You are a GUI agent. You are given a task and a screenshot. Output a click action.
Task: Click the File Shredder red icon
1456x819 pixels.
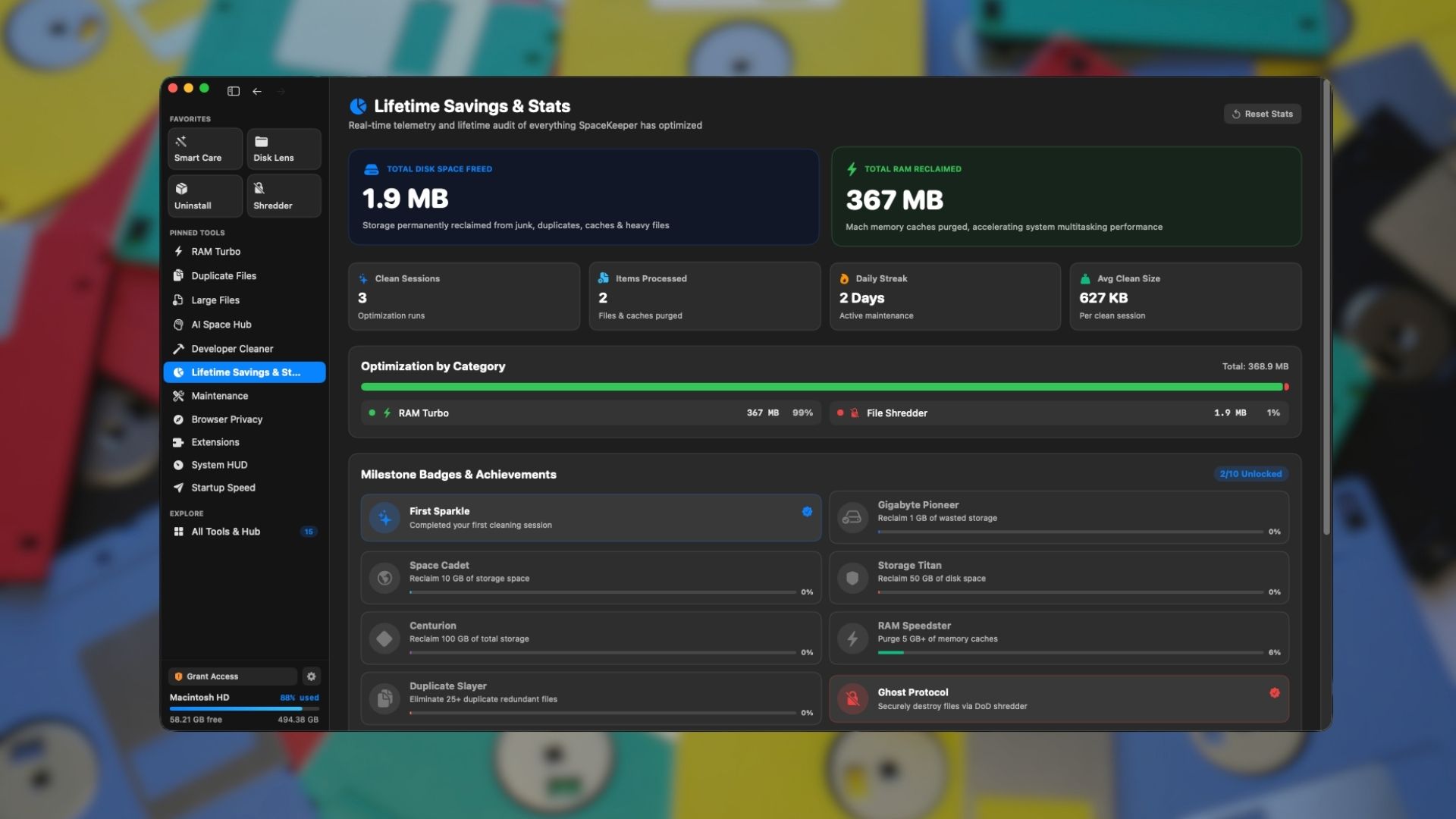point(855,413)
